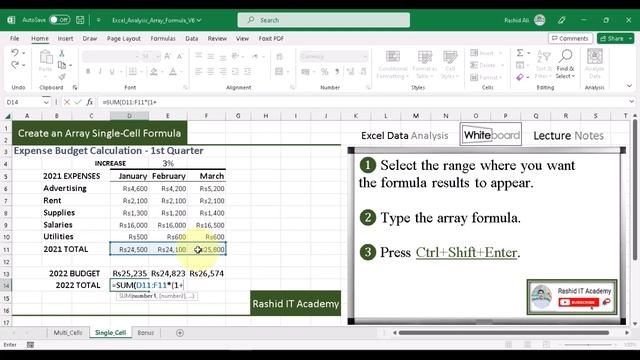Click the Undo icon

pos(15,53)
